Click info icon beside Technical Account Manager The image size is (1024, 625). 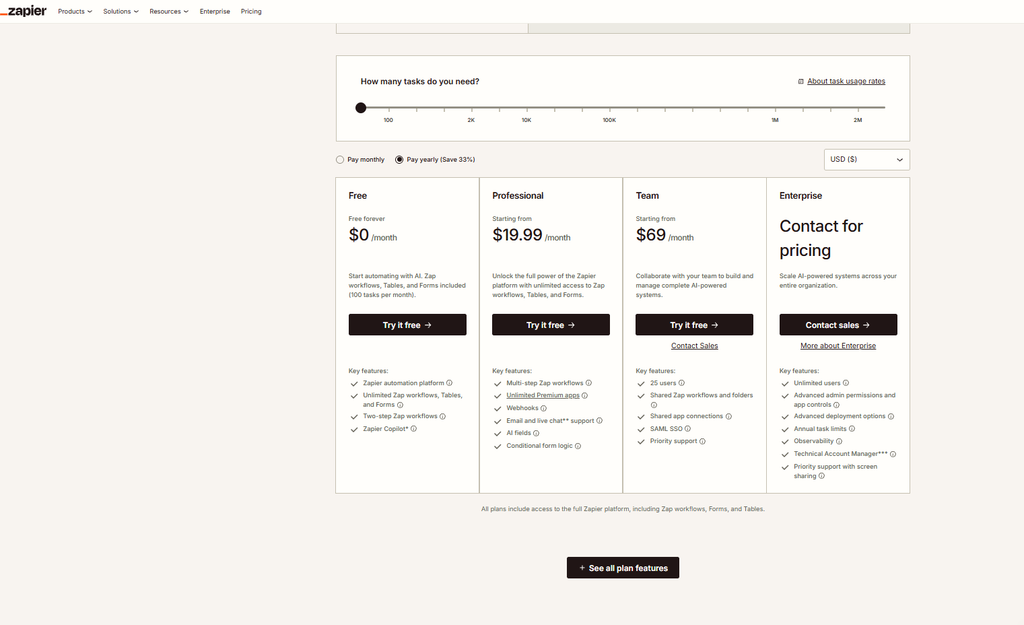[x=893, y=454]
